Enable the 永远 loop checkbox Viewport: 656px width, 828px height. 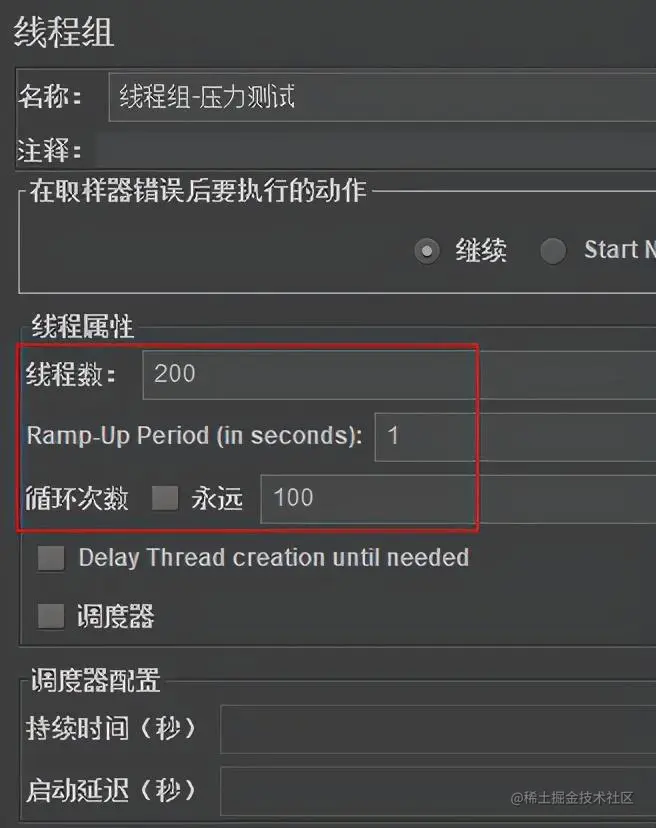click(x=165, y=498)
